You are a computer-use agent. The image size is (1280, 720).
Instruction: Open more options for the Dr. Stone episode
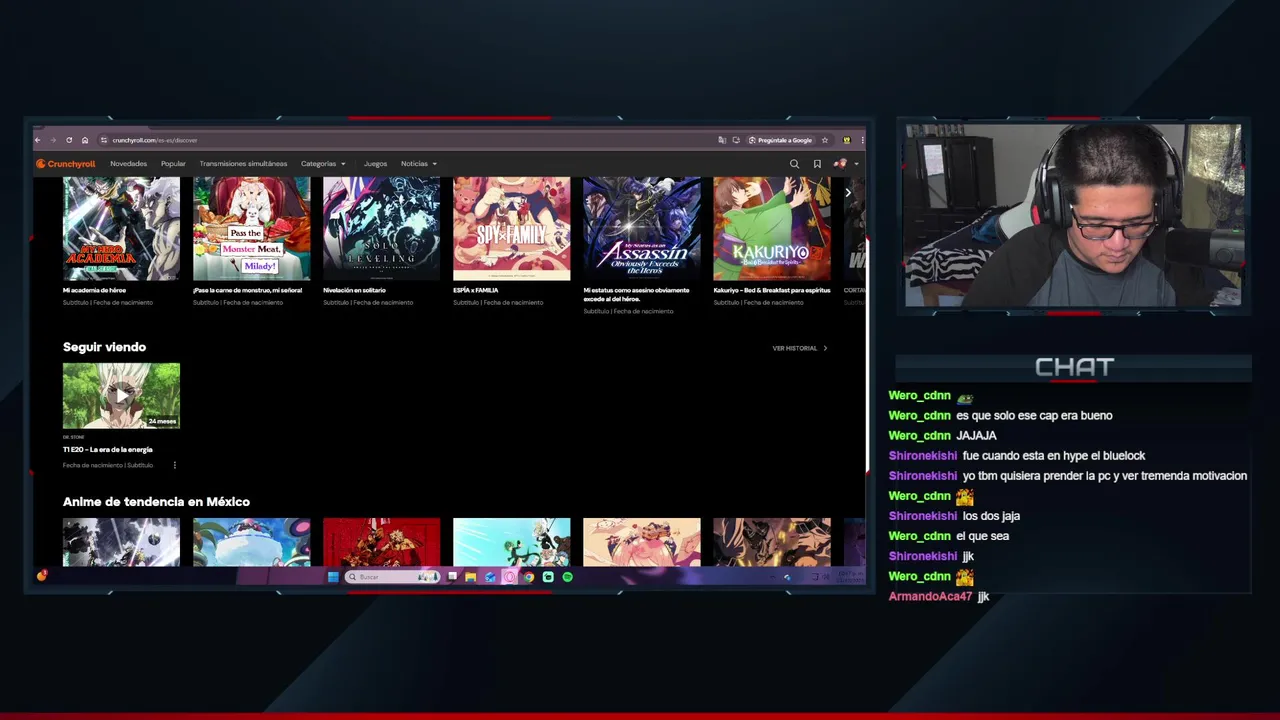click(174, 465)
